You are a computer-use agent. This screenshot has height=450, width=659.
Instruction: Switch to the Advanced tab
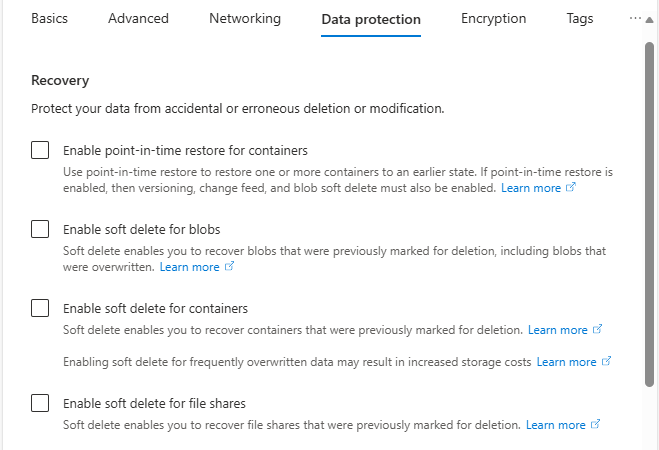pyautogui.click(x=138, y=19)
